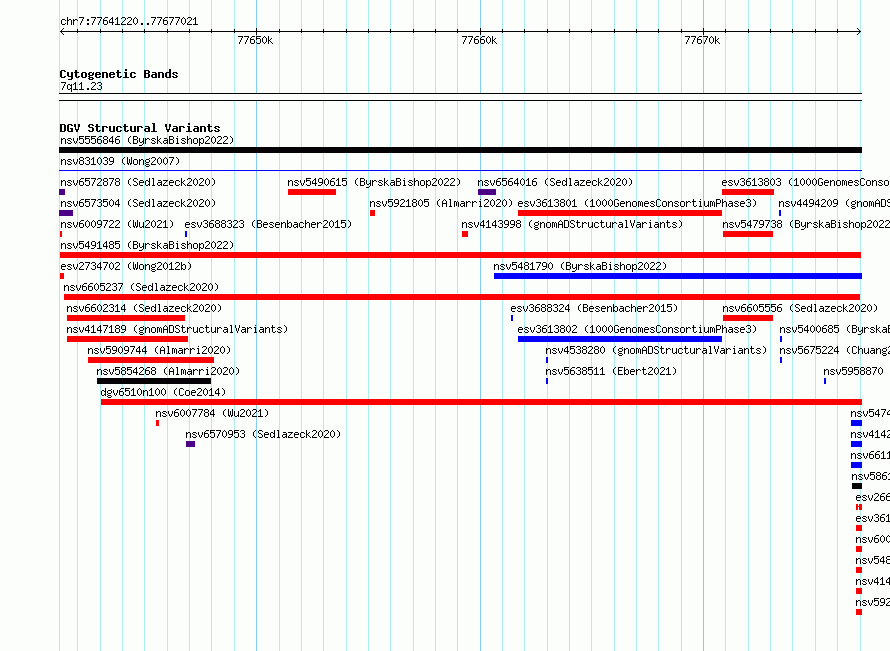Select the red bar of nsv6605237
Screen dimensions: 890x651
pos(462,297)
